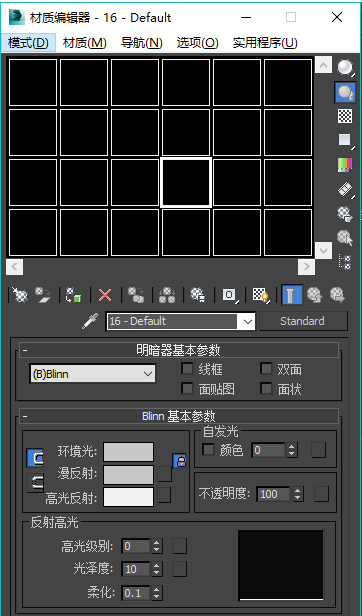Click sample slots scrollbar down arrow
Viewport: 362px width, 616px height.
click(323, 250)
